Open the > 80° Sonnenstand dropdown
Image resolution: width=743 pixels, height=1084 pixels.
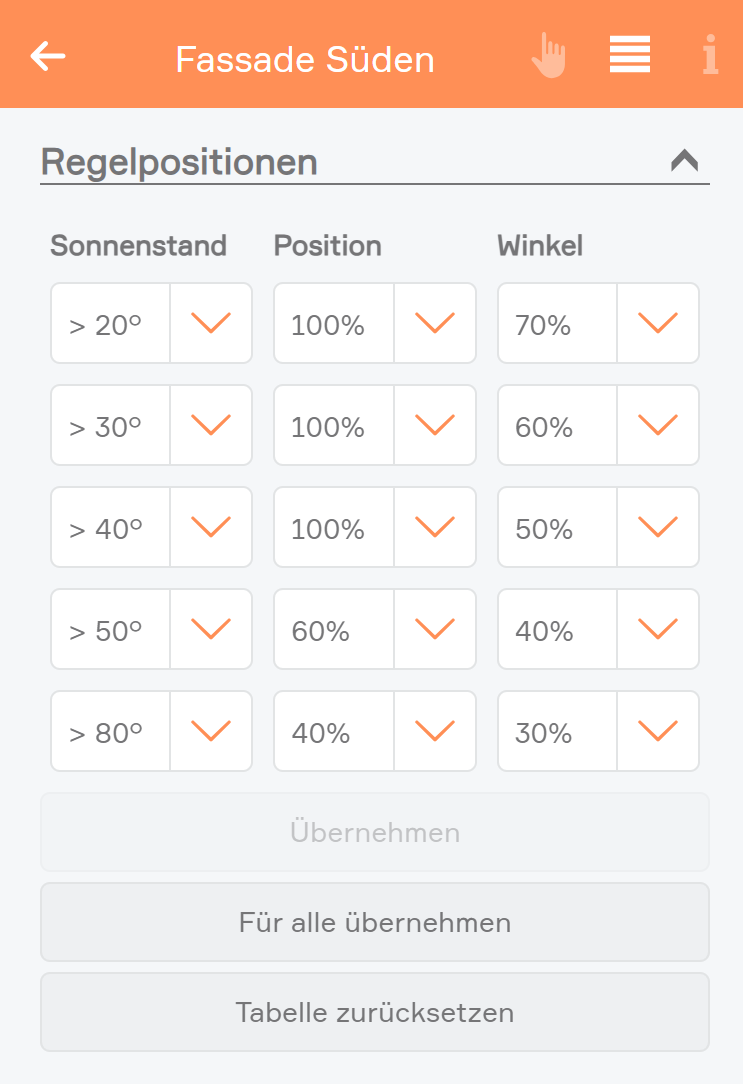[151, 731]
